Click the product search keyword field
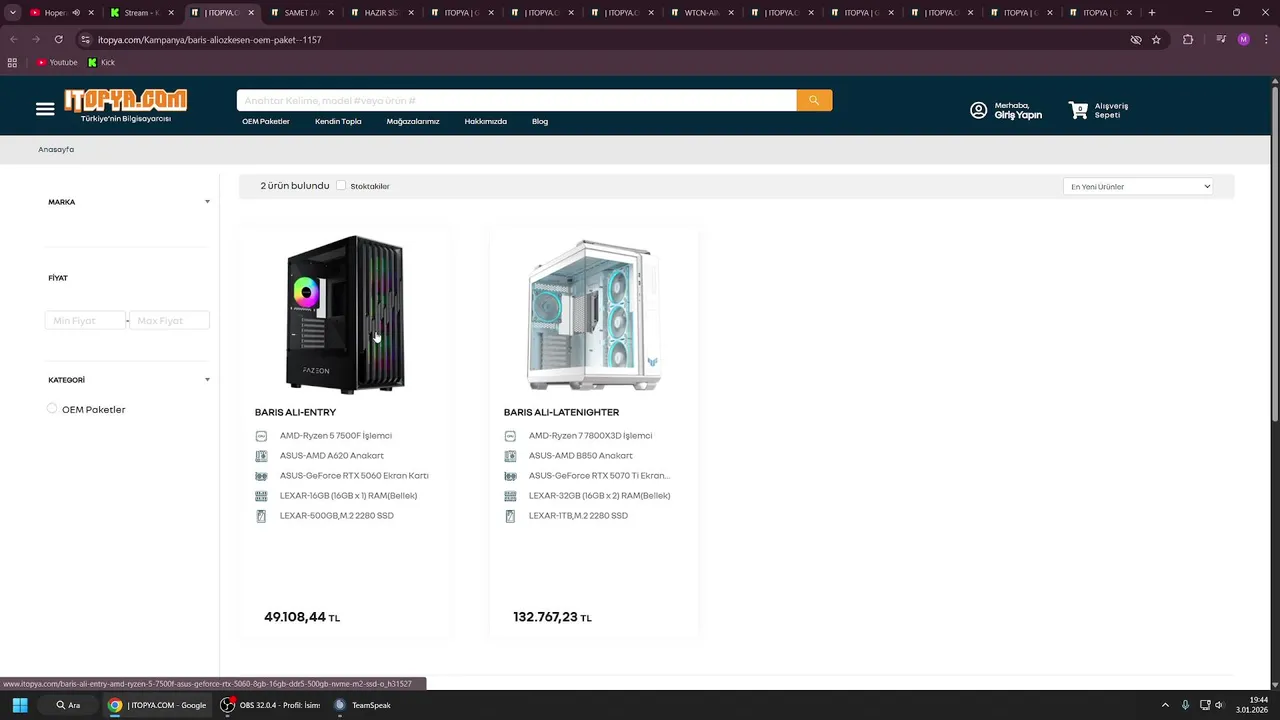This screenshot has width=1280, height=720. click(517, 100)
